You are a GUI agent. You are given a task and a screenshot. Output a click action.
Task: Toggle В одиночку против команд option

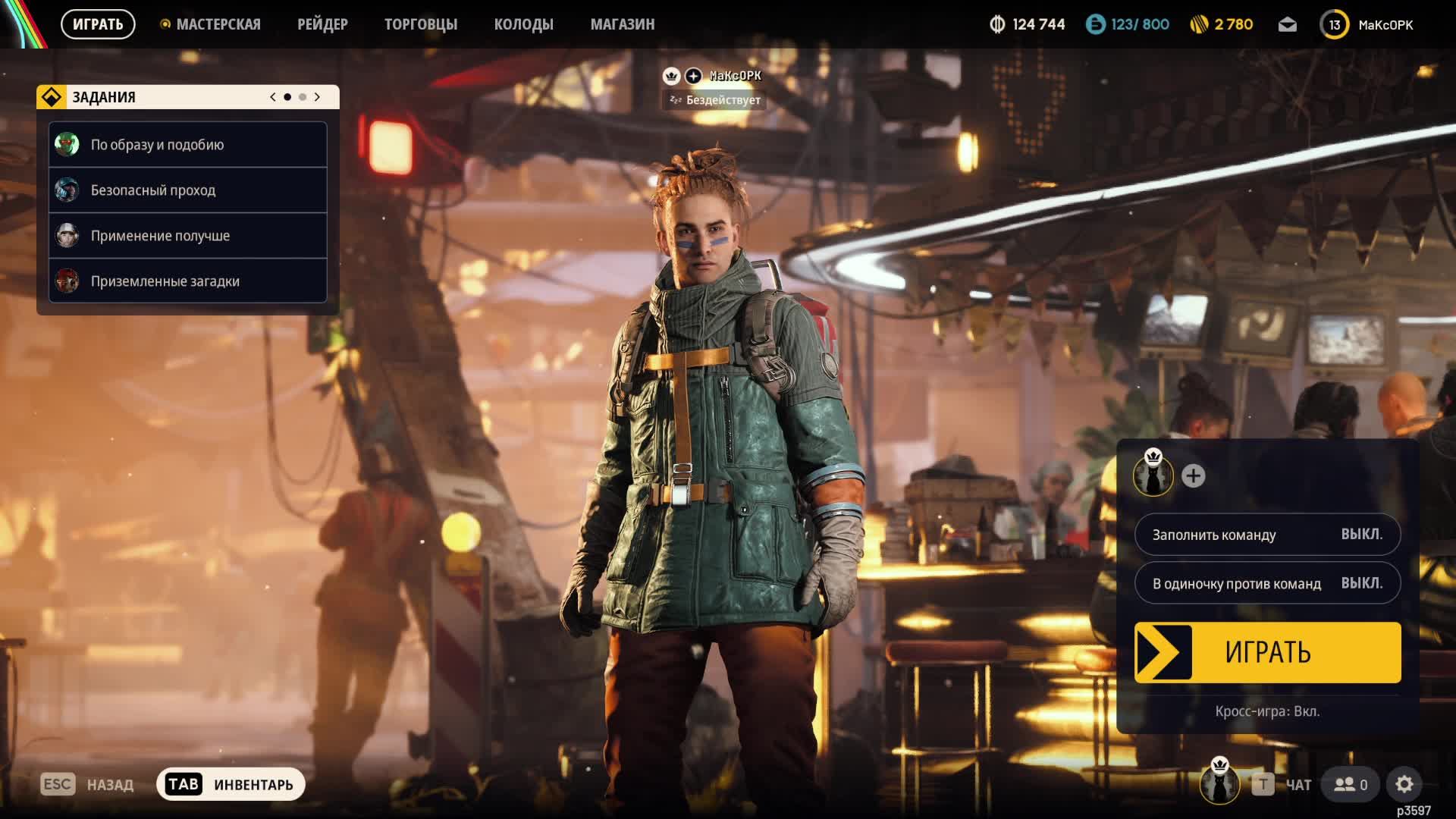pyautogui.click(x=1267, y=583)
